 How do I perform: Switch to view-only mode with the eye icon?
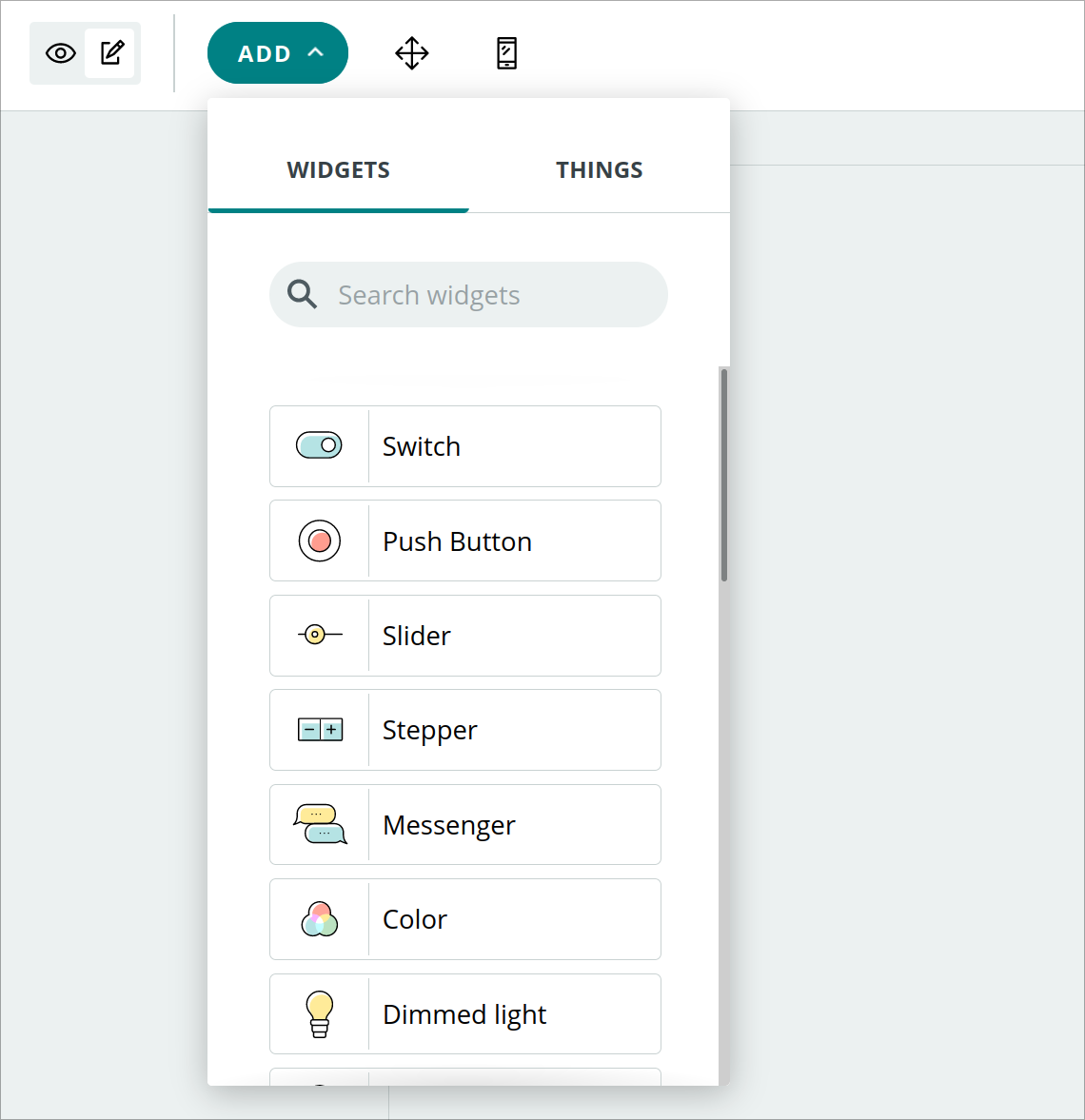[x=60, y=53]
